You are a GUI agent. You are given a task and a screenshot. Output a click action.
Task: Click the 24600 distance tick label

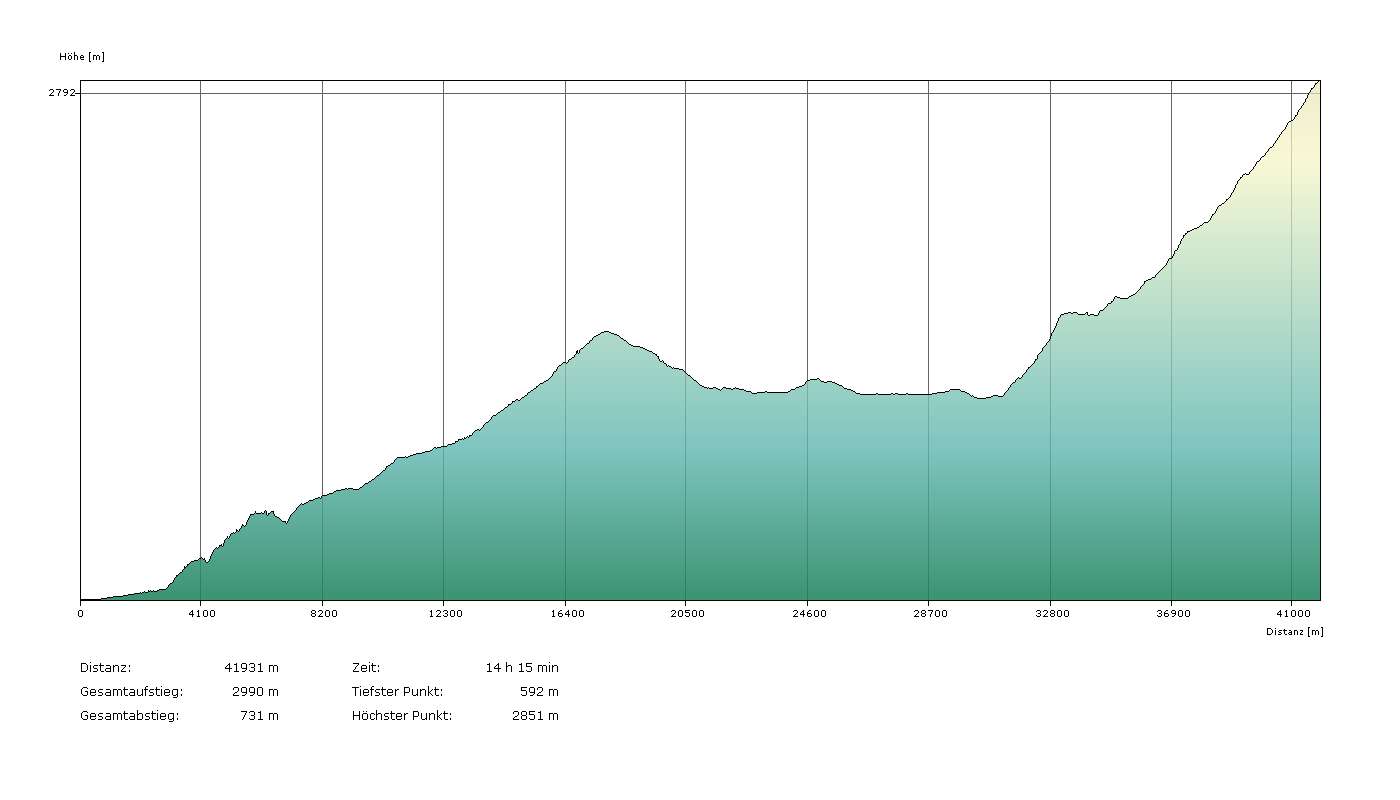(808, 614)
